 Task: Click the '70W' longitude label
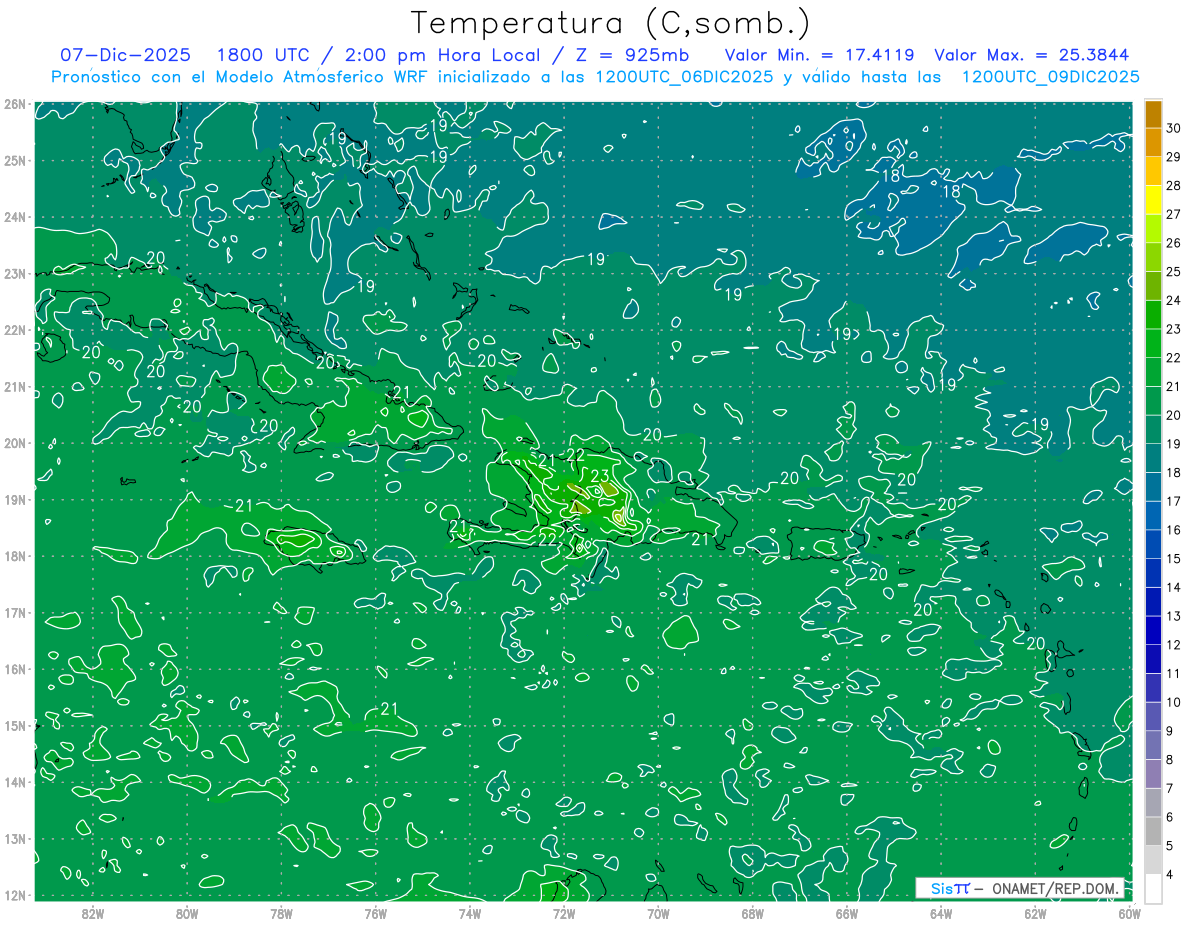pyautogui.click(x=657, y=913)
